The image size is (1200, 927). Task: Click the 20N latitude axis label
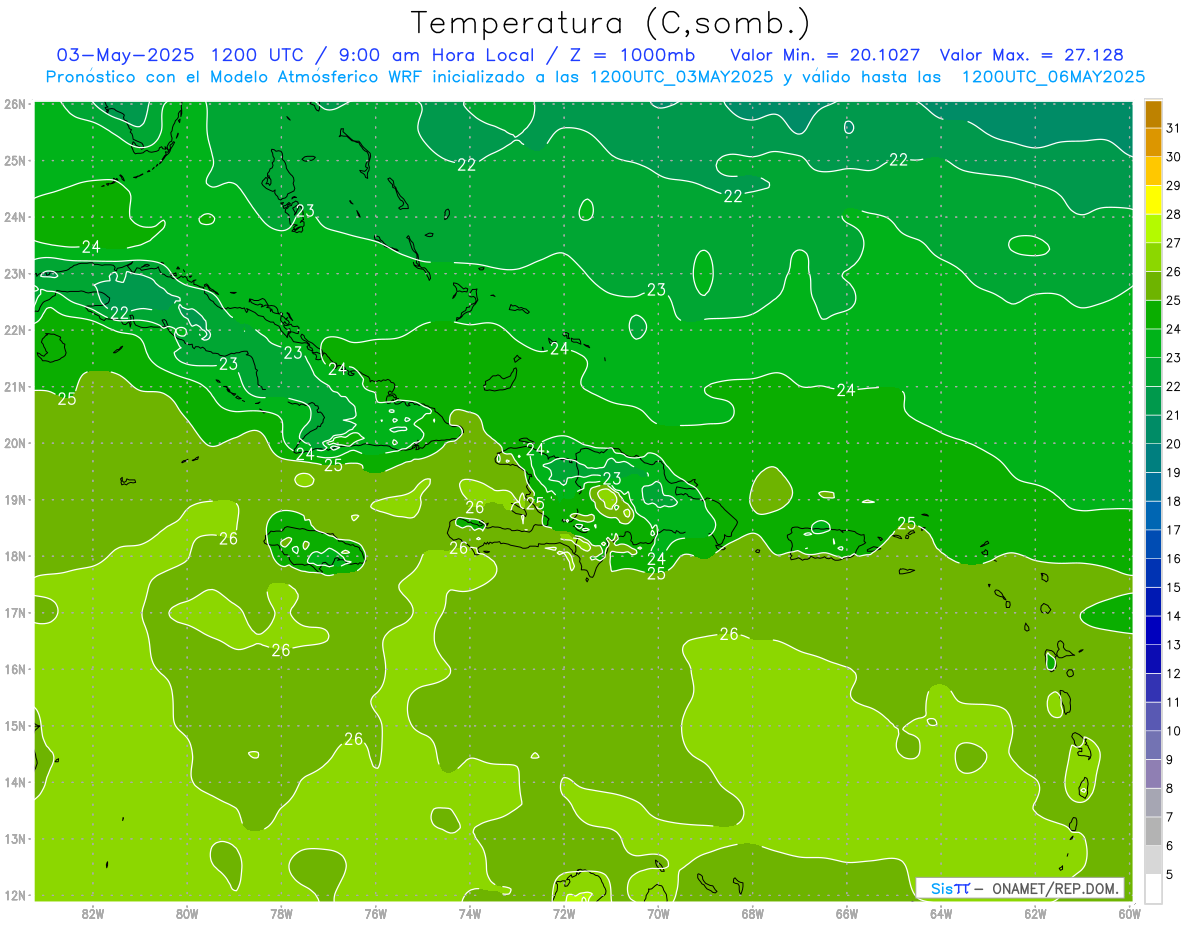click(x=15, y=443)
